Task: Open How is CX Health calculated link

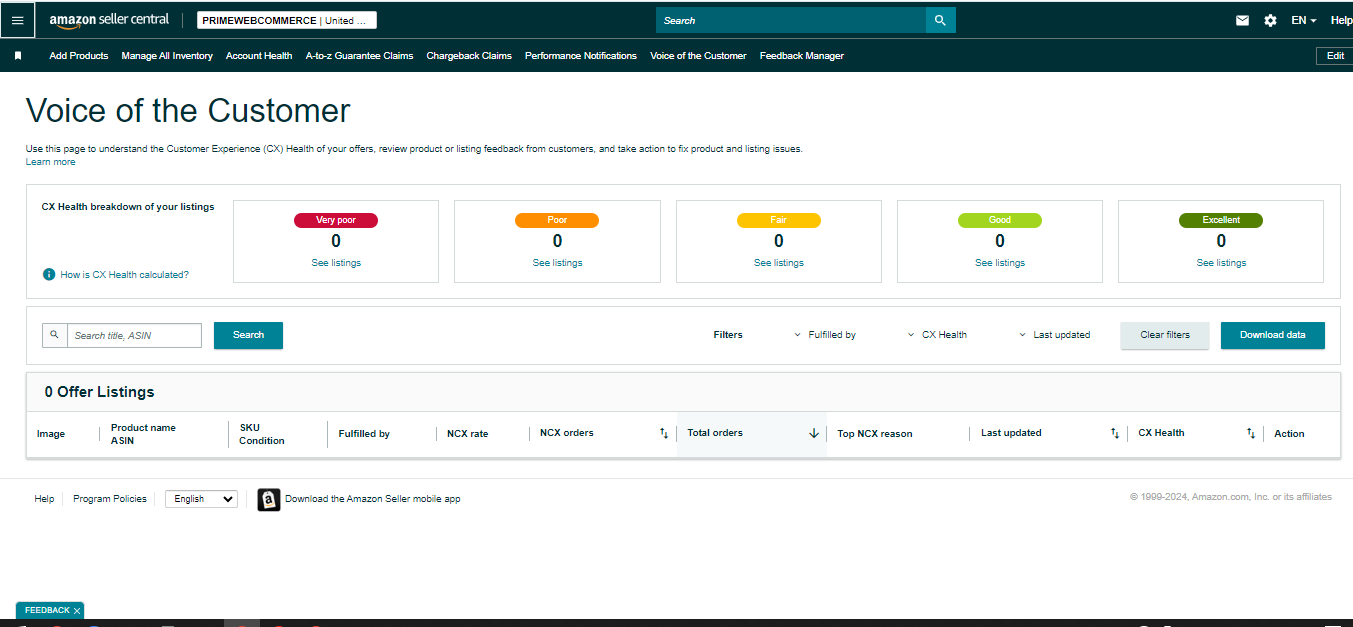Action: 124,274
